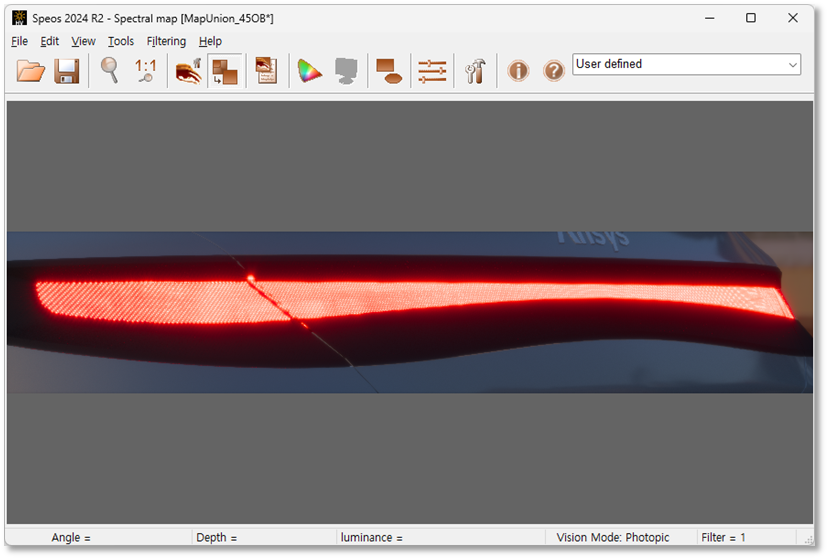Click the bright red spot on the tail lamp
This screenshot has height=559, width=828.
pyautogui.click(x=250, y=277)
